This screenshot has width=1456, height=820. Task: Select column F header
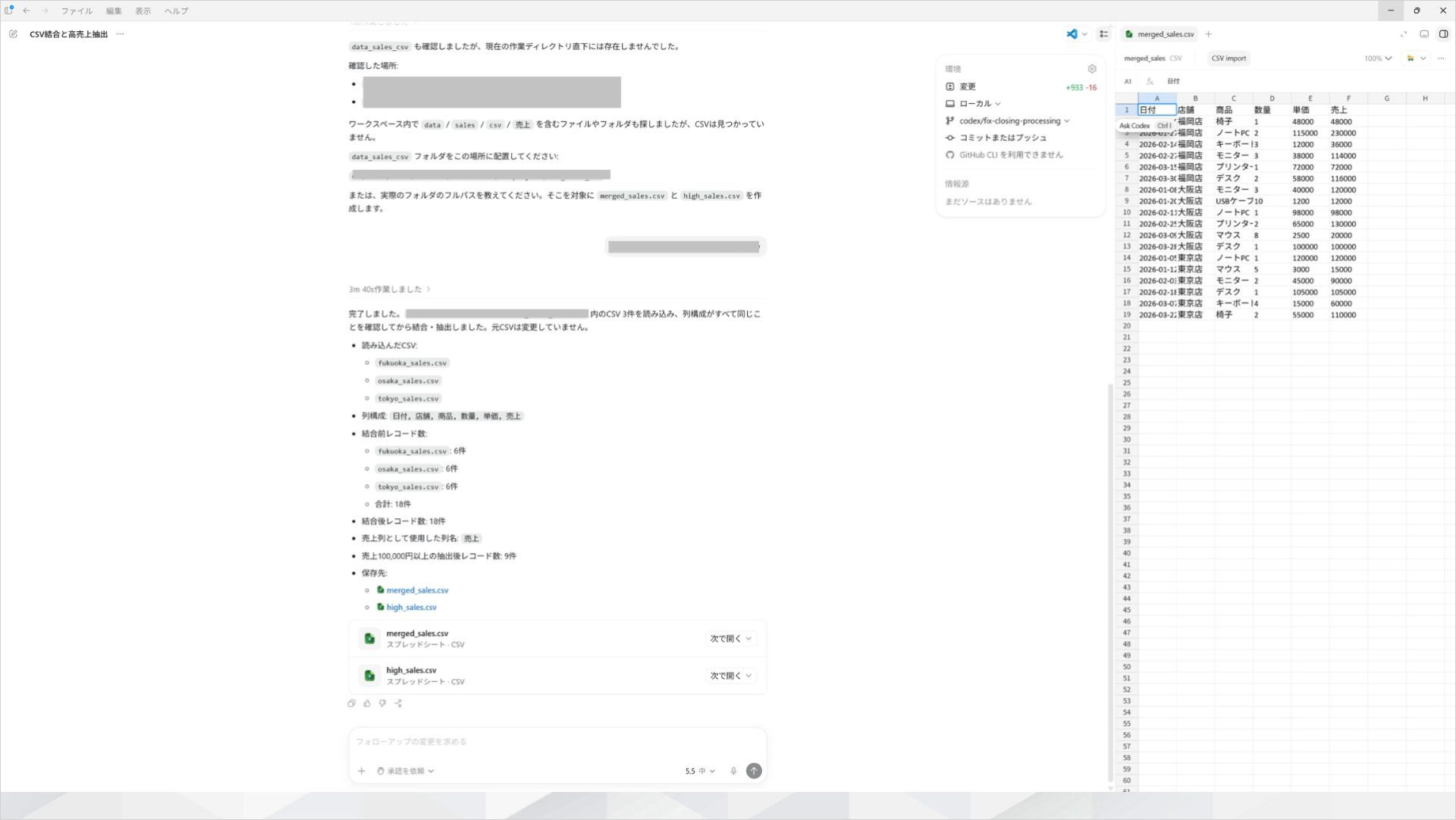tap(1348, 99)
